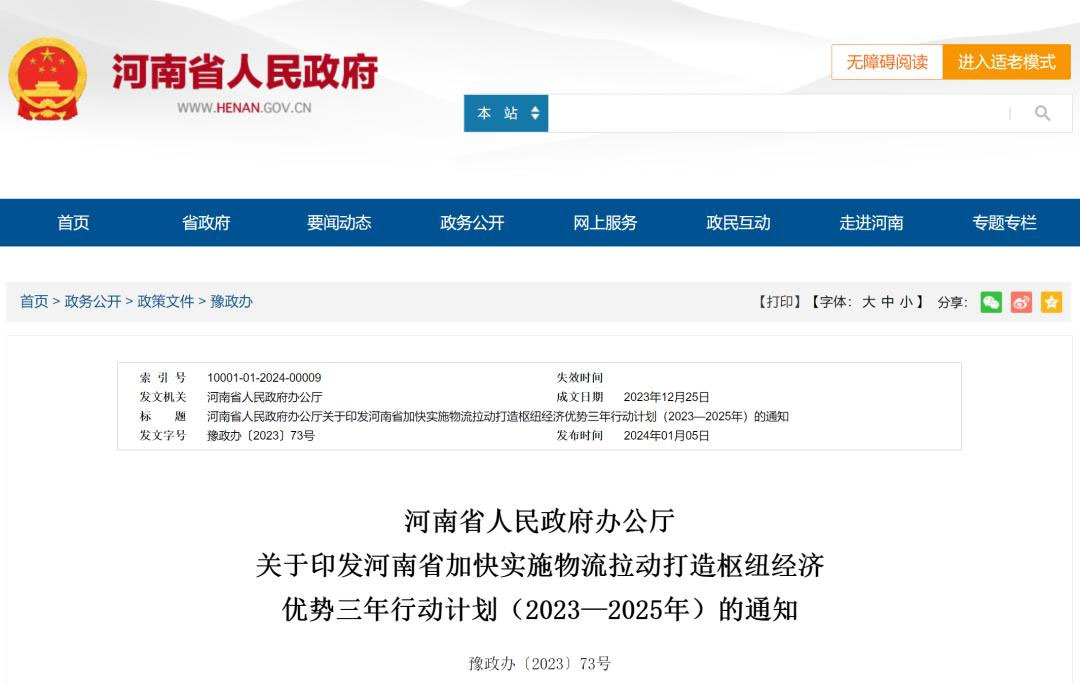Open the 本站 search scope dropdown
Image resolution: width=1080 pixels, height=684 pixels.
click(507, 113)
